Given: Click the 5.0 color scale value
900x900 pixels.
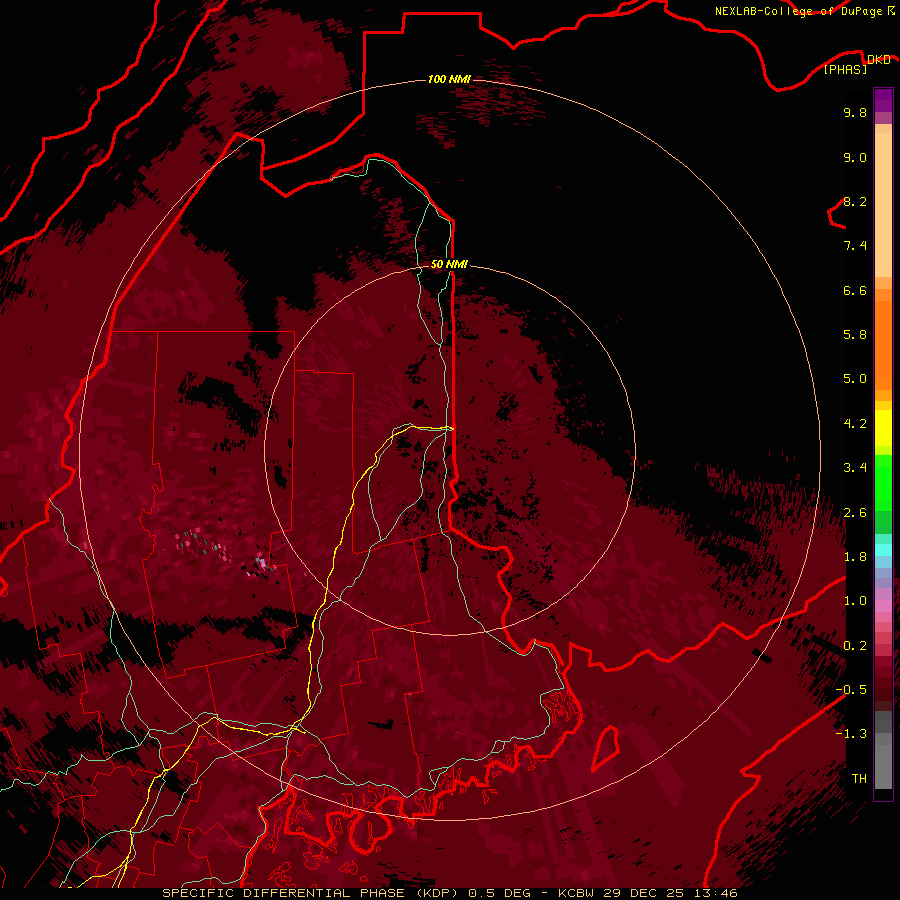Looking at the screenshot, I should 855,379.
